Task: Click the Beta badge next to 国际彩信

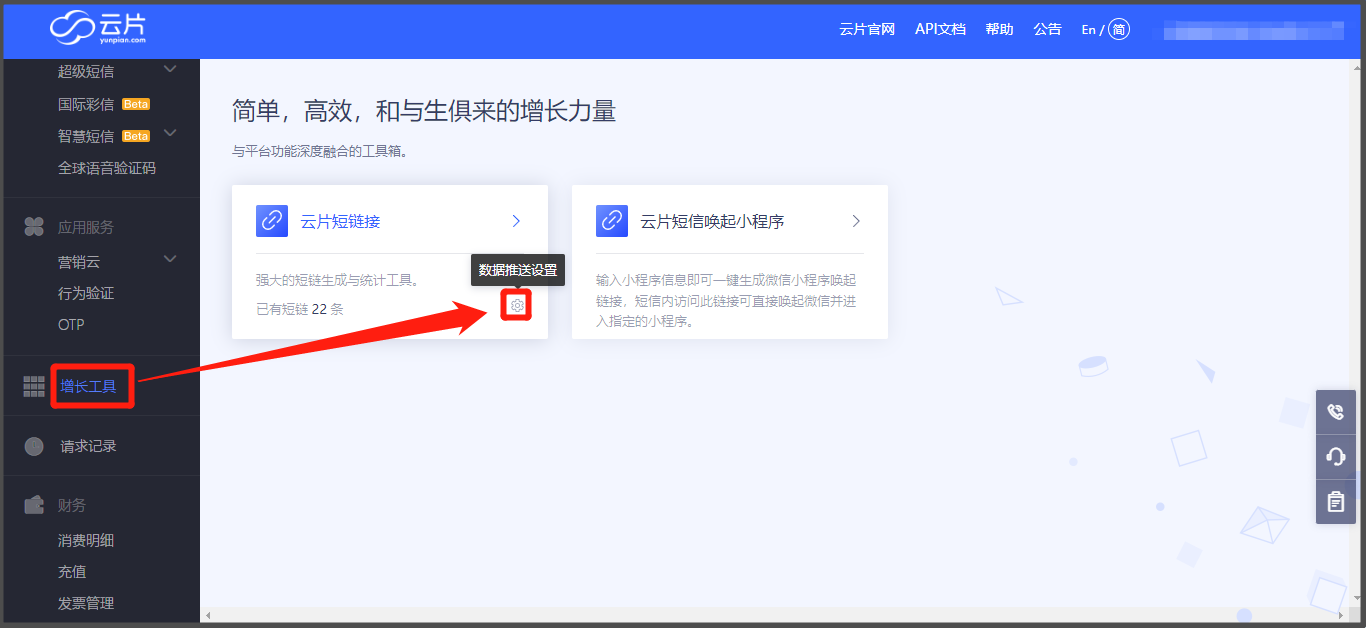Action: click(136, 104)
